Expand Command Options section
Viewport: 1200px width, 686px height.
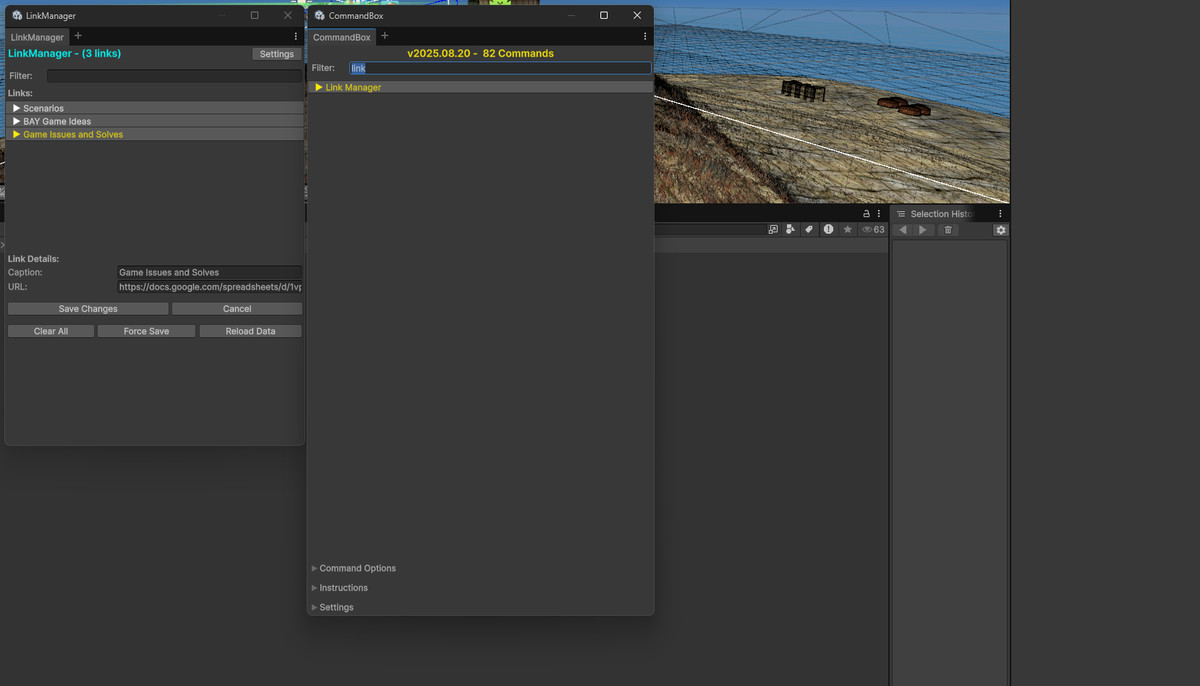(x=357, y=568)
